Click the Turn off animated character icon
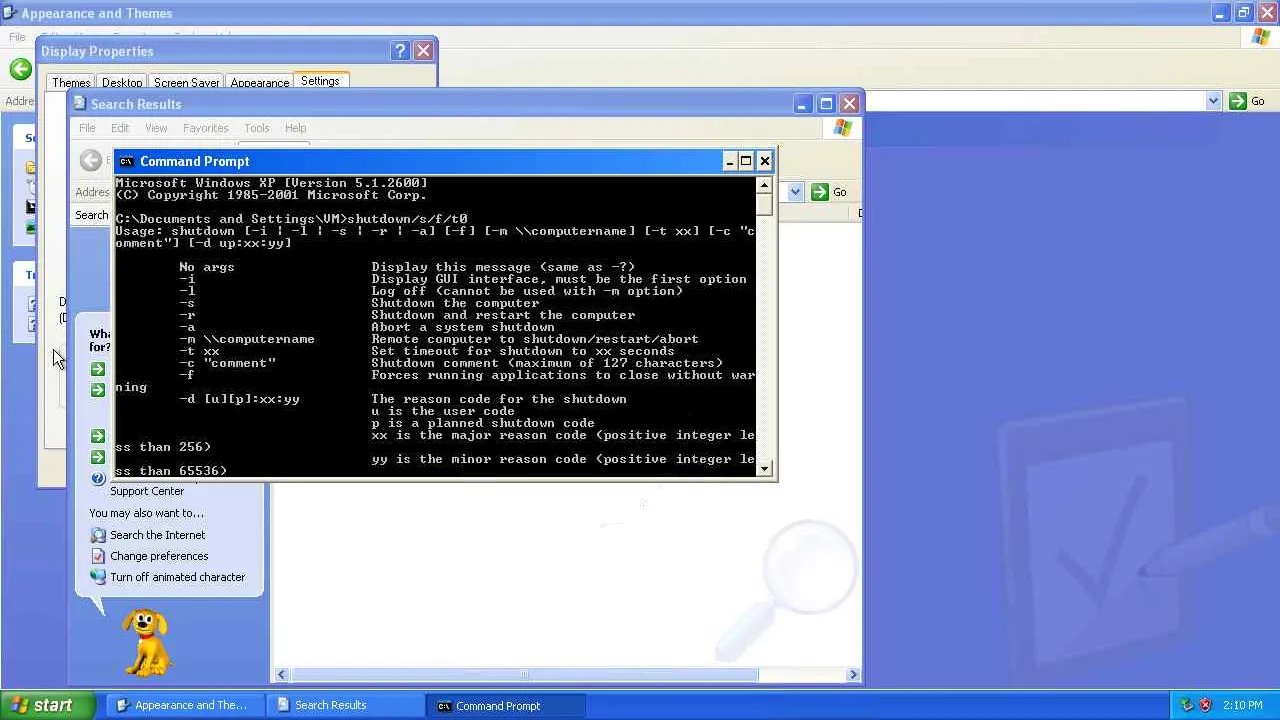 (x=98, y=577)
